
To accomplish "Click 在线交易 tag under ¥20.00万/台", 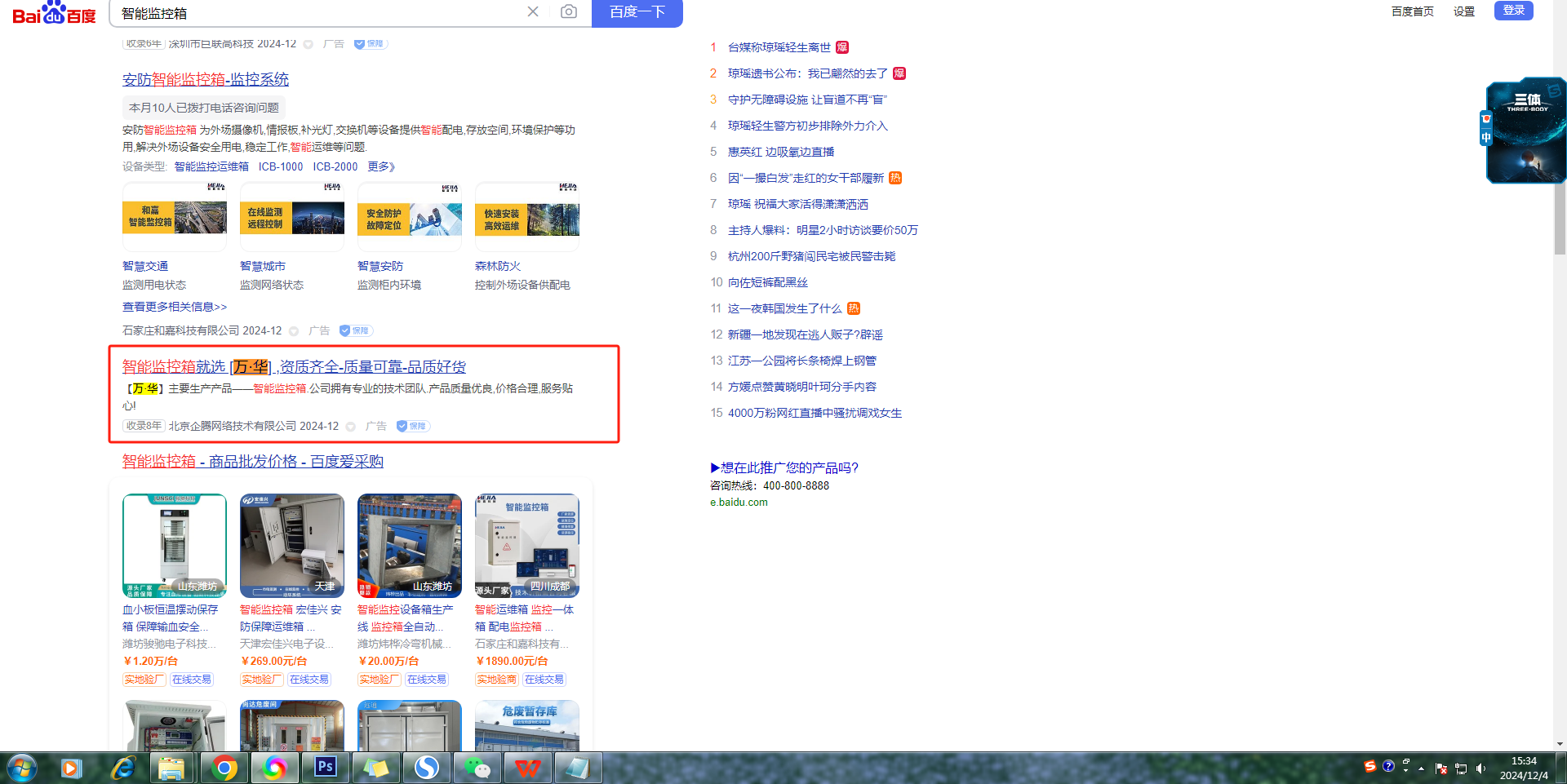I will pyautogui.click(x=427, y=680).
